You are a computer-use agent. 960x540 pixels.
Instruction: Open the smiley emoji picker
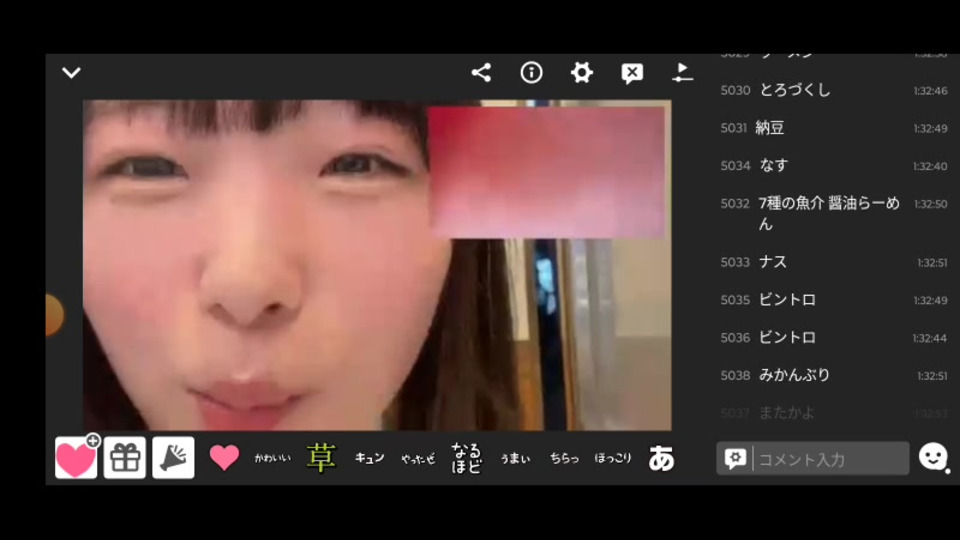pyautogui.click(x=934, y=457)
